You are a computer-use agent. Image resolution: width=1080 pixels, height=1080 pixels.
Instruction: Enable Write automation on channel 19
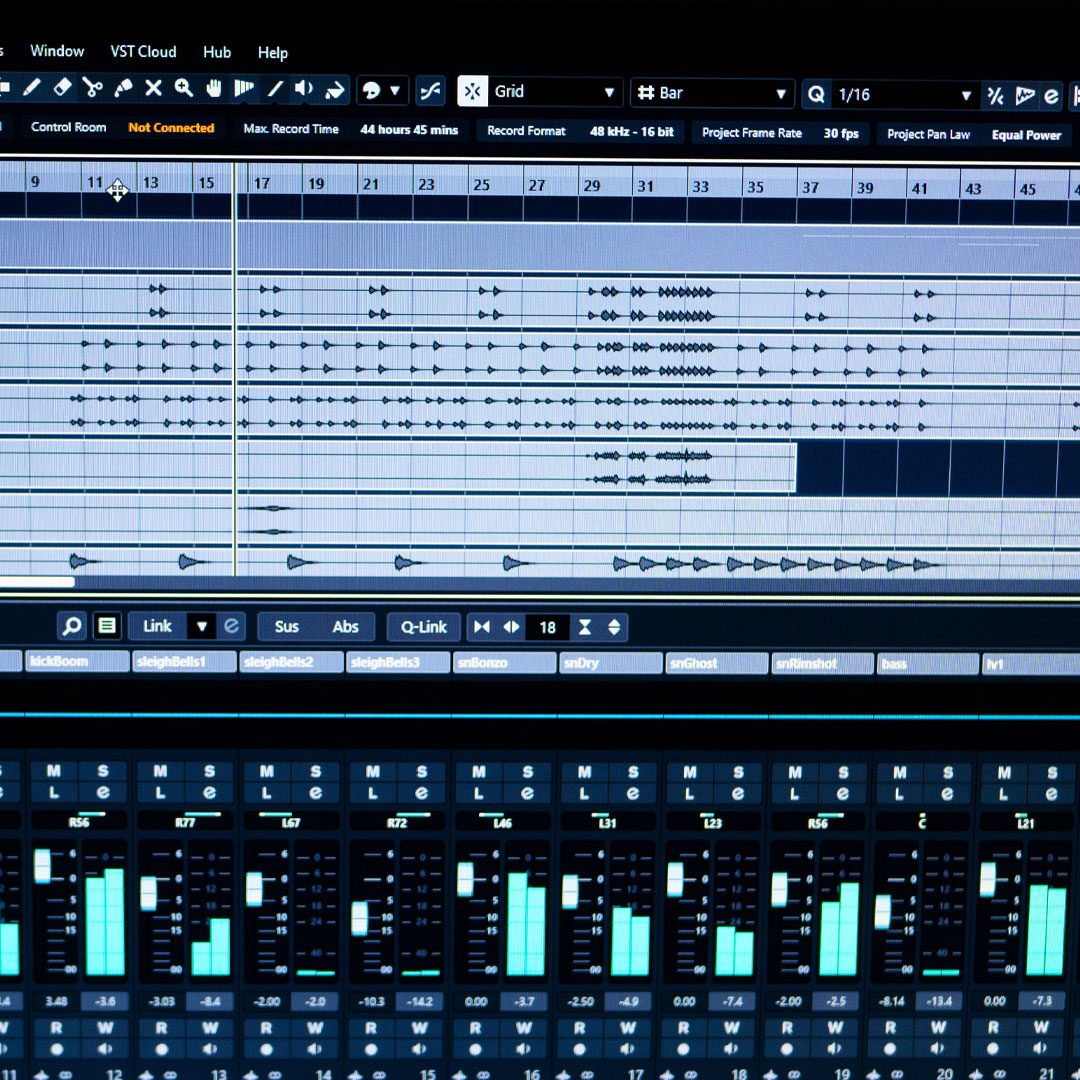click(835, 1028)
